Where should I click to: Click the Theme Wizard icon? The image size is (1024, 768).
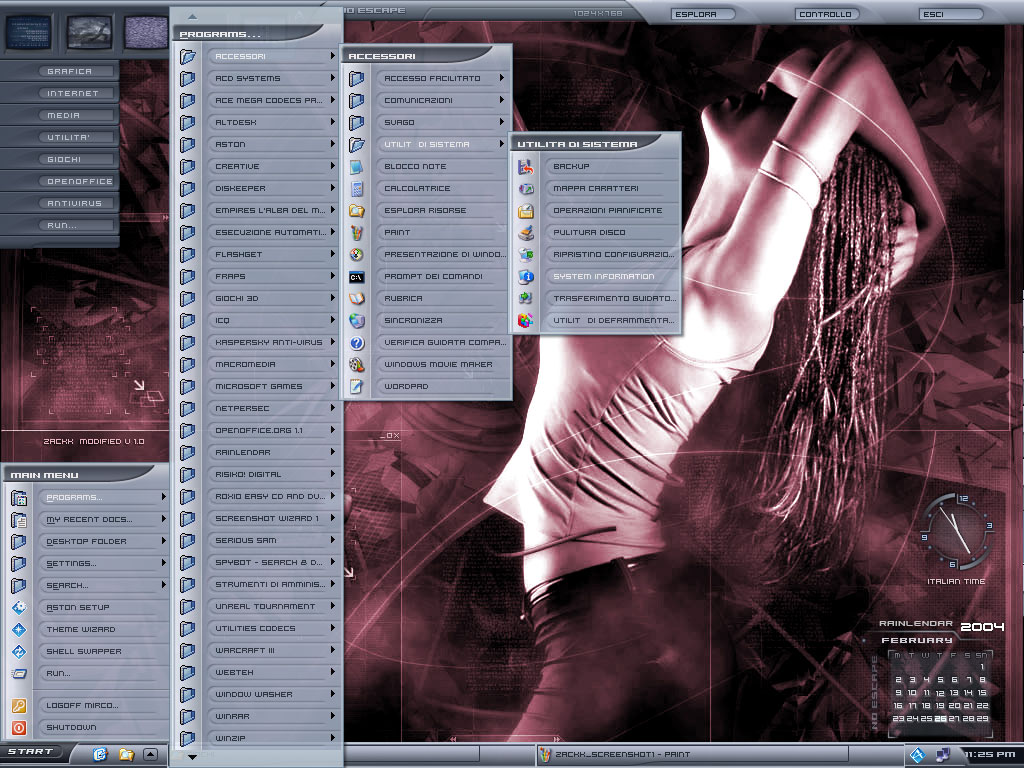click(x=19, y=630)
